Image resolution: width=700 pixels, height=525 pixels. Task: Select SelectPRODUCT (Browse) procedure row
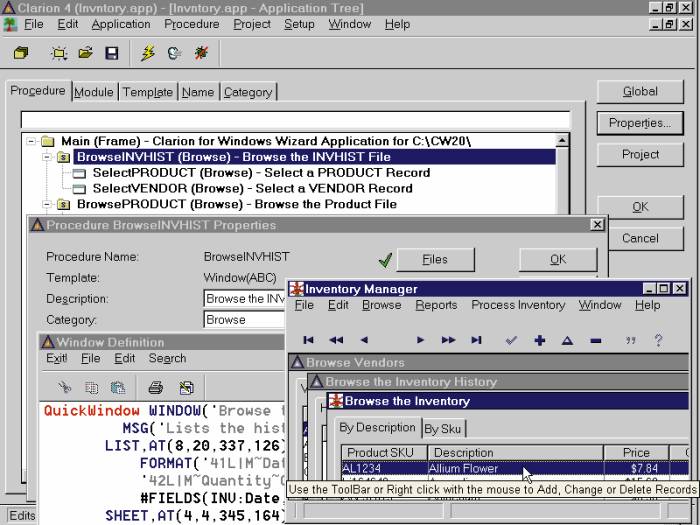tap(261, 173)
